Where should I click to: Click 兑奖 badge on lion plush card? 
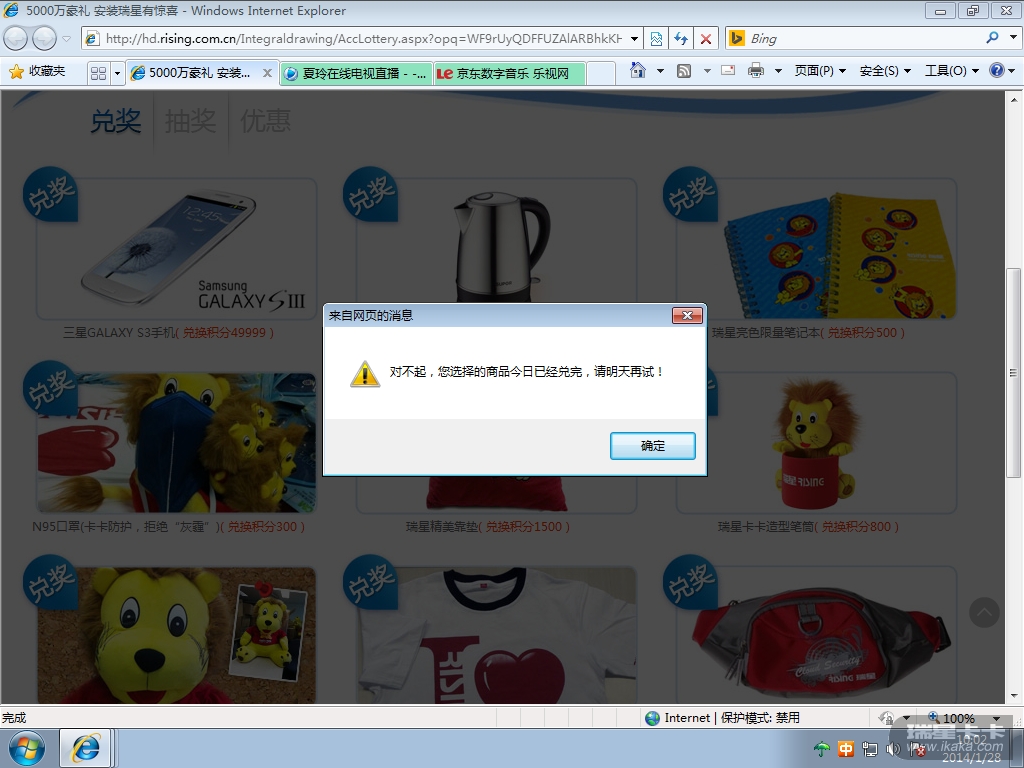[50, 582]
